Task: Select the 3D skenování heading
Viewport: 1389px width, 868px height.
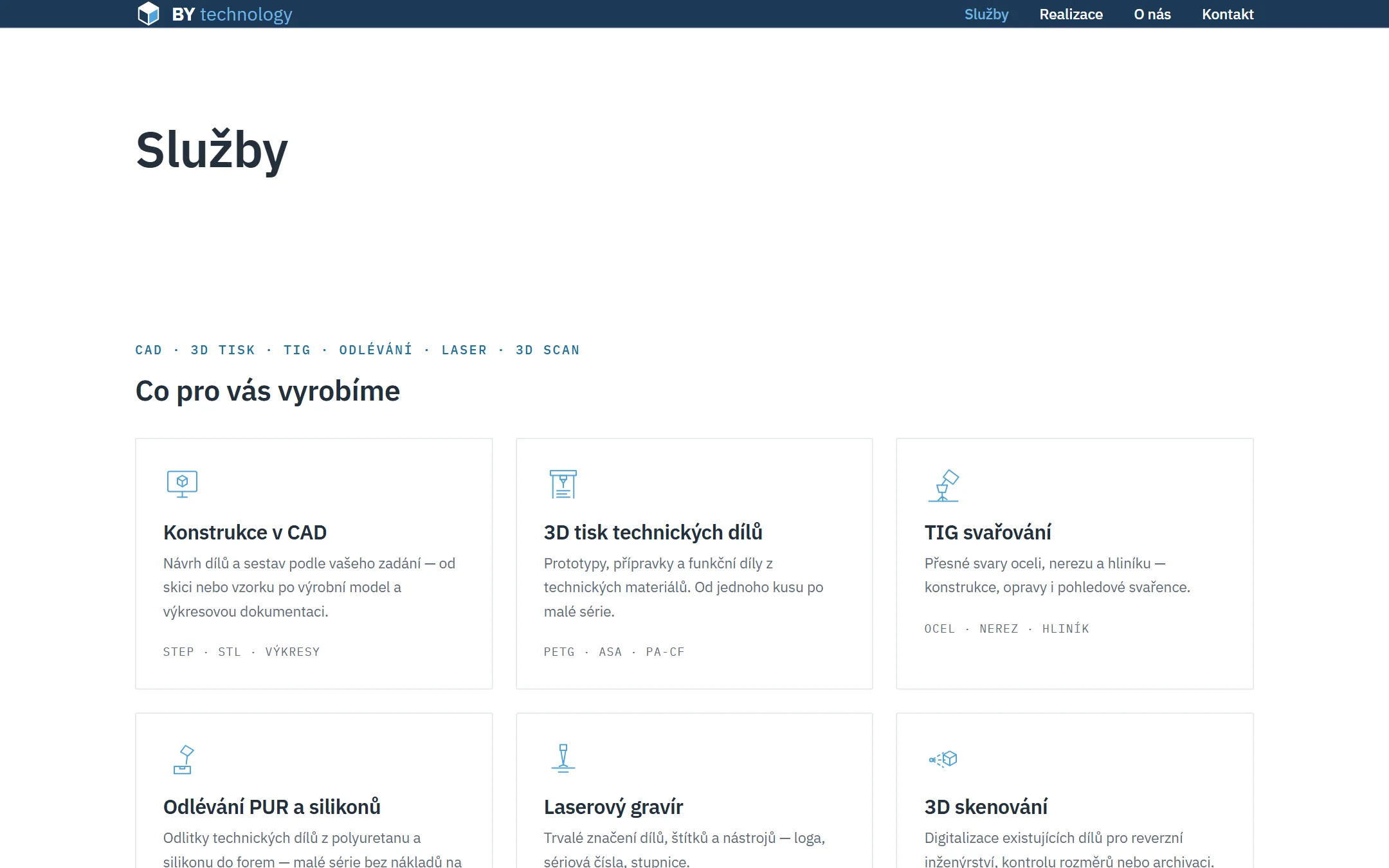Action: (x=986, y=807)
